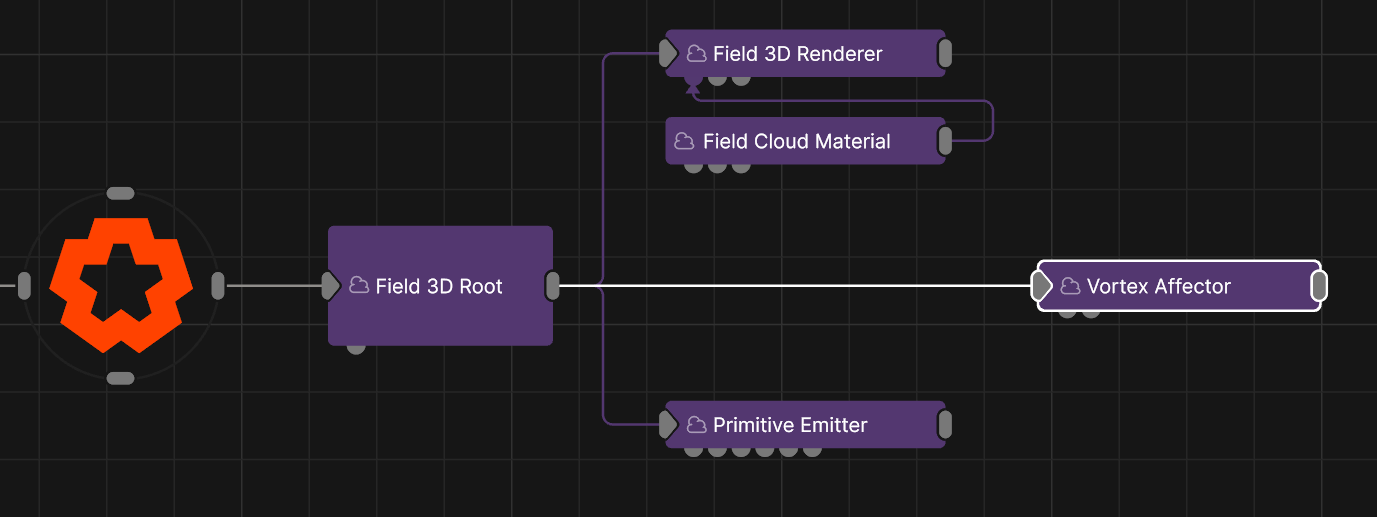Select the Field Cloud Material node
The height and width of the screenshot is (517, 1377).
point(805,141)
